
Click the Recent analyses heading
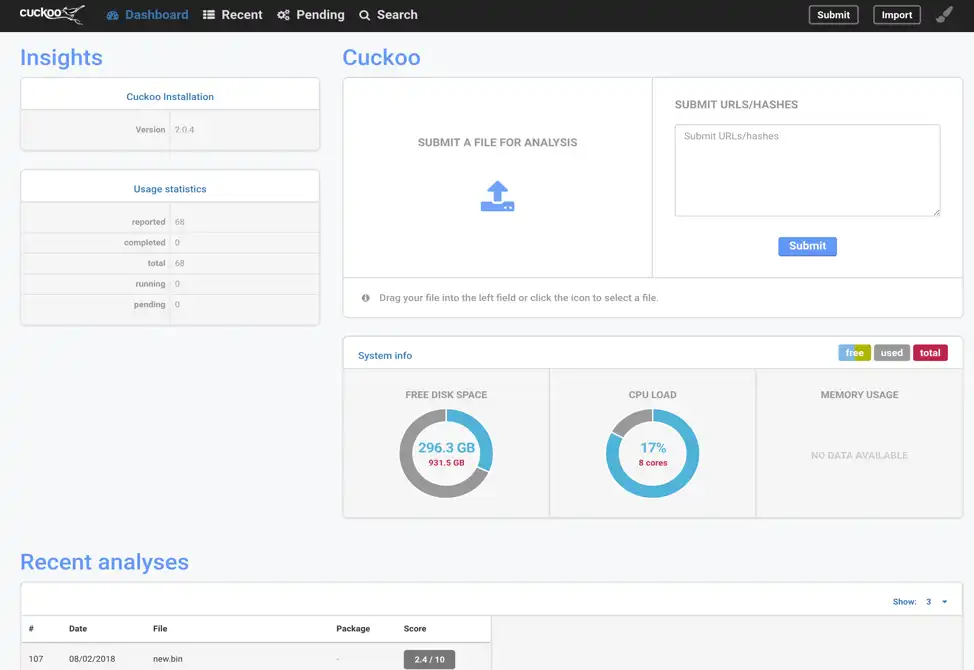[x=104, y=562]
